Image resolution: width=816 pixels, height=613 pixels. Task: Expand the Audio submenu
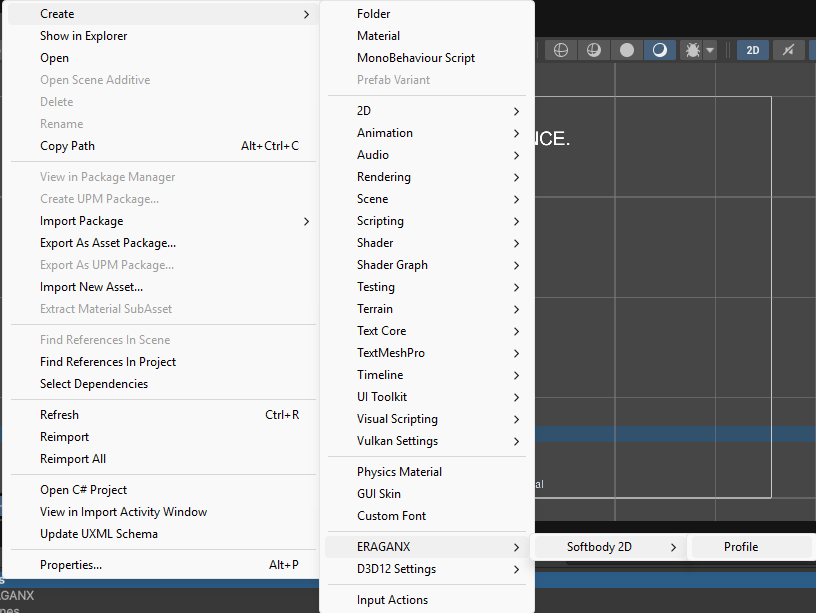click(x=427, y=155)
